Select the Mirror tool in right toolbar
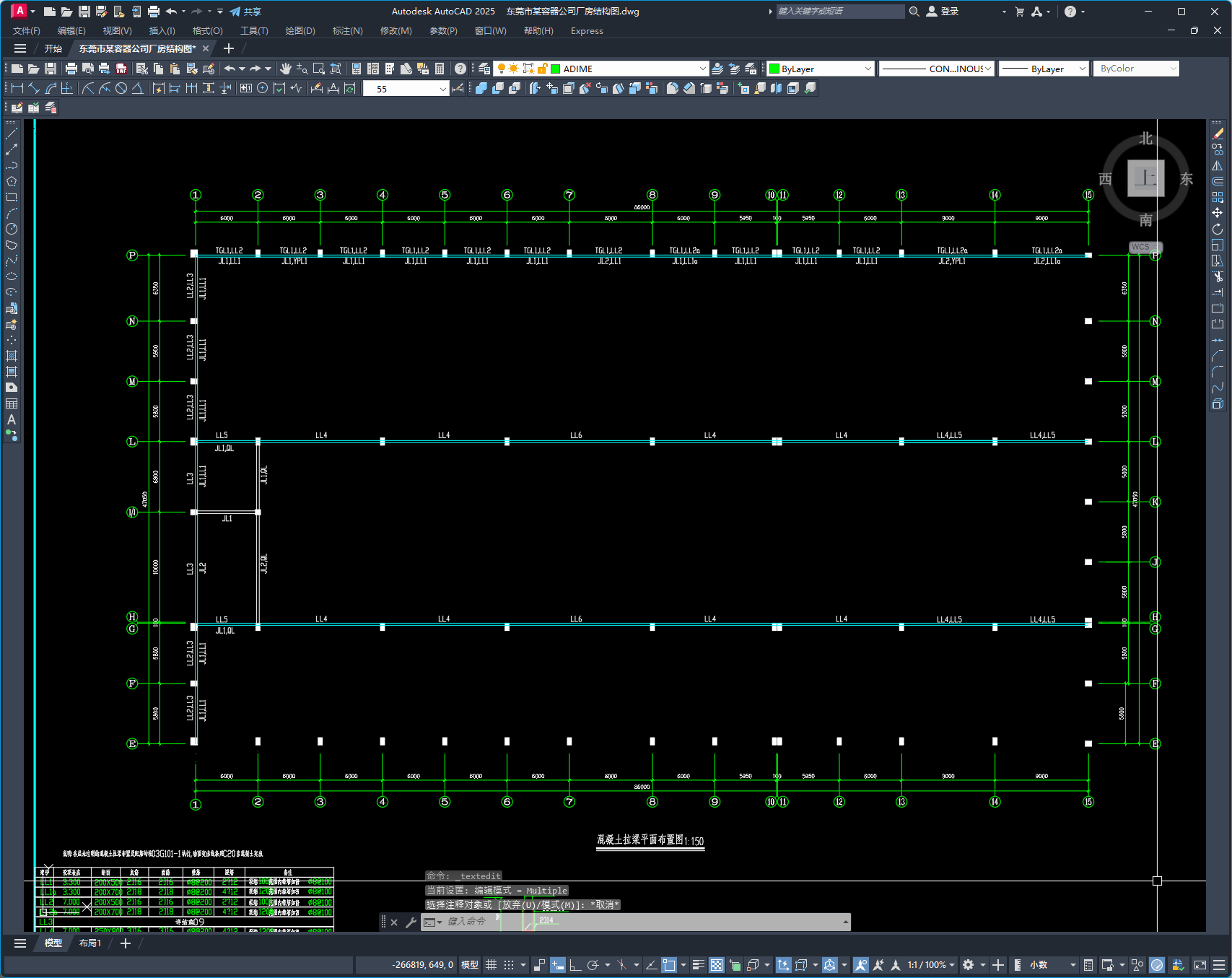1232x978 pixels. pos(1218,165)
